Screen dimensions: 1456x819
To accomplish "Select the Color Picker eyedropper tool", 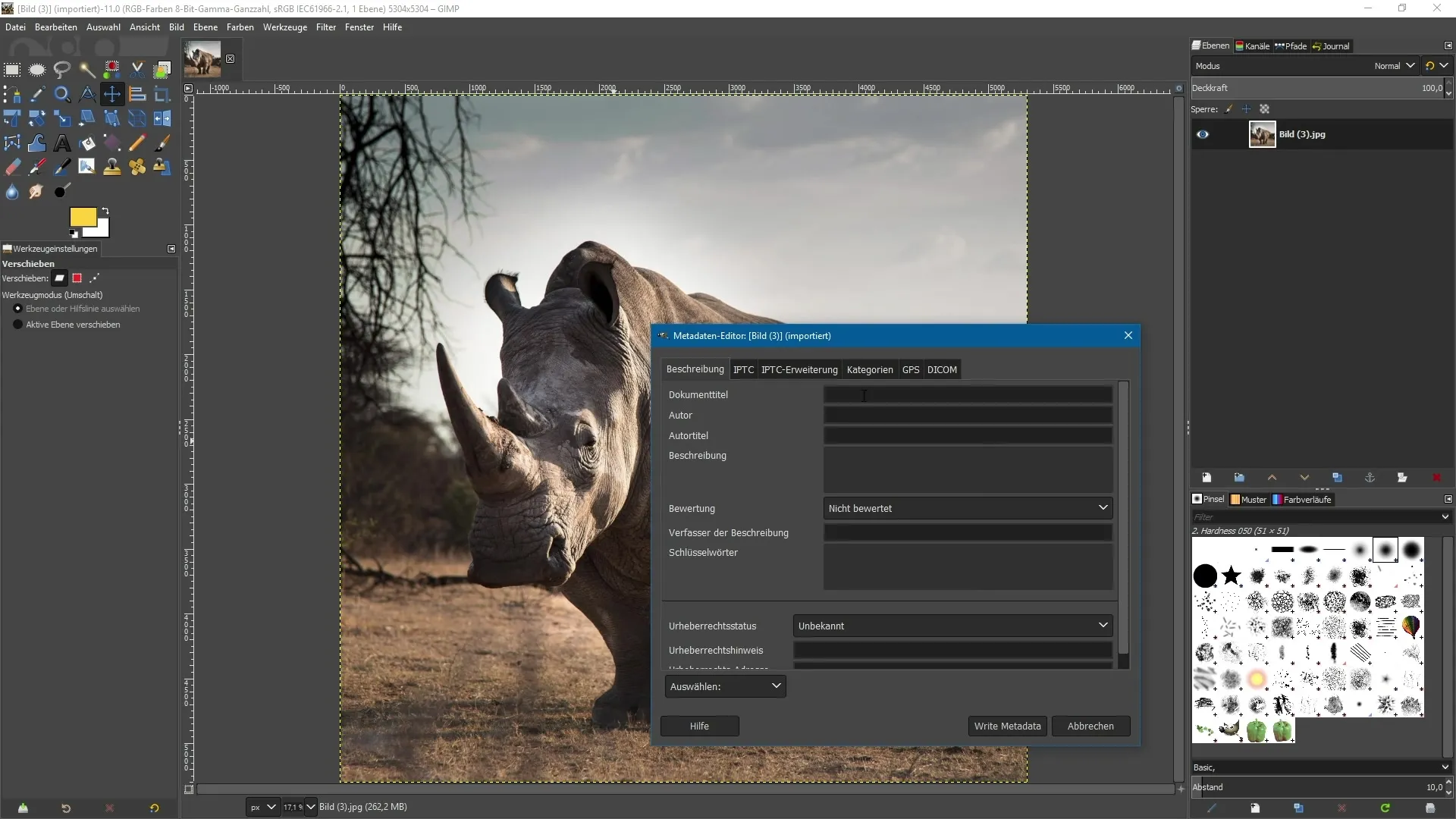I will 37,95.
